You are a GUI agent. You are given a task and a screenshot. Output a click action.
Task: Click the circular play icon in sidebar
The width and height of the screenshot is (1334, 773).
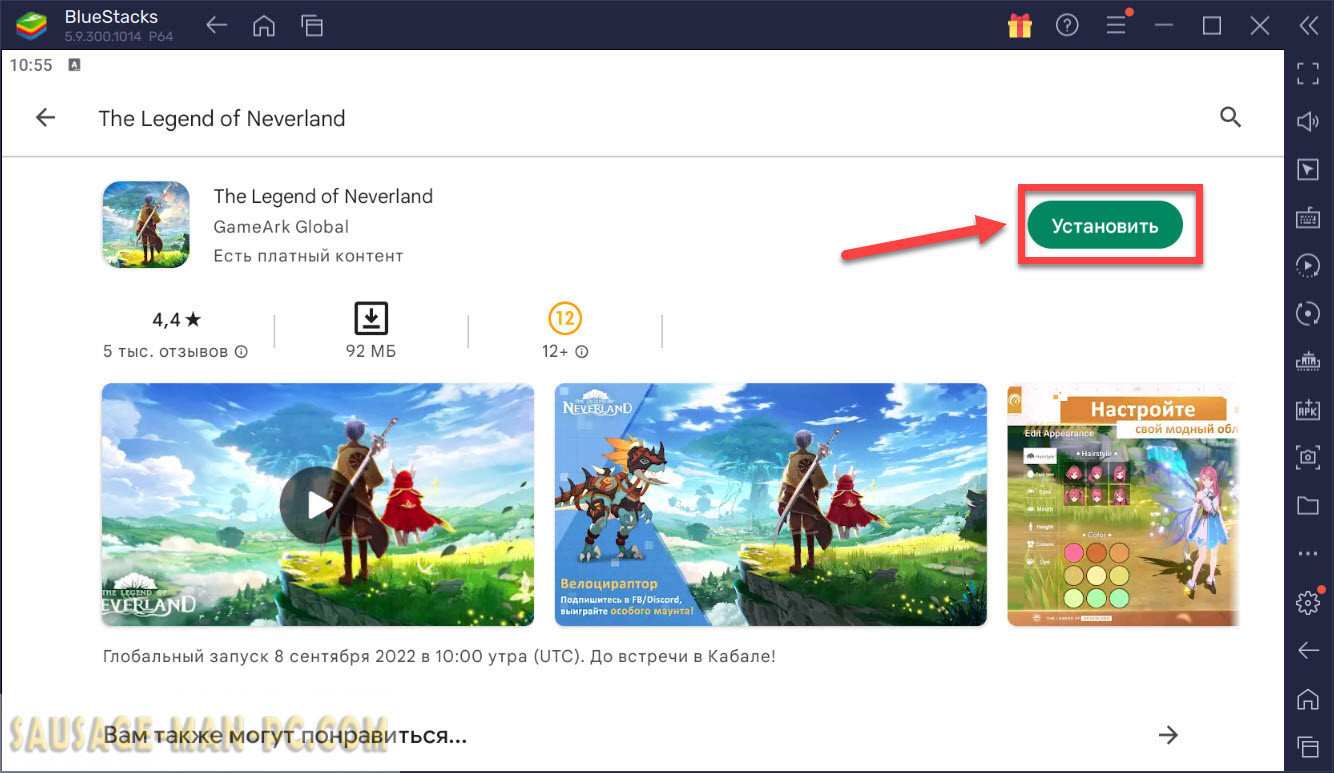(1308, 265)
